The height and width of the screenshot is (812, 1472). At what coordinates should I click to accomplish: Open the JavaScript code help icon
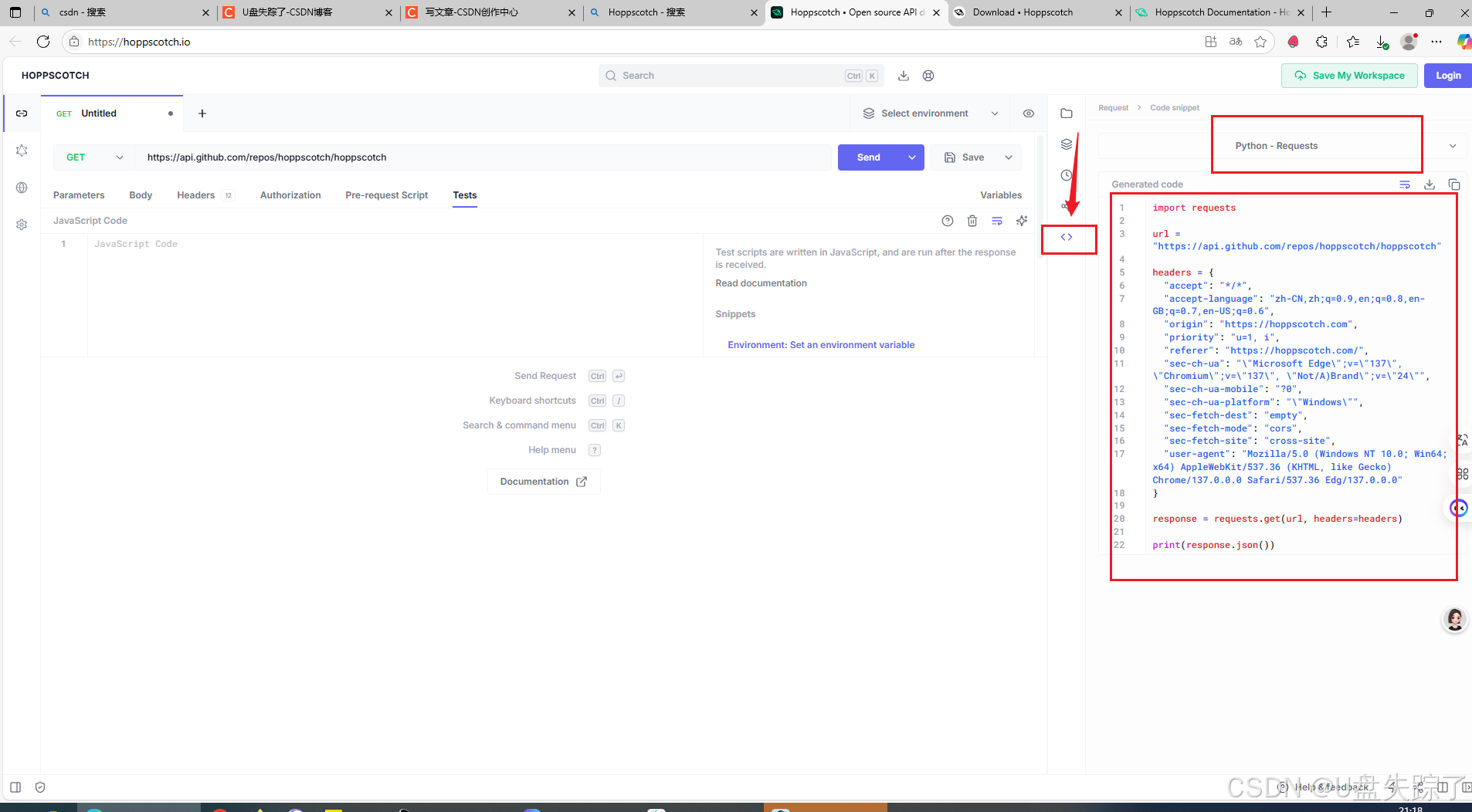[x=948, y=221]
